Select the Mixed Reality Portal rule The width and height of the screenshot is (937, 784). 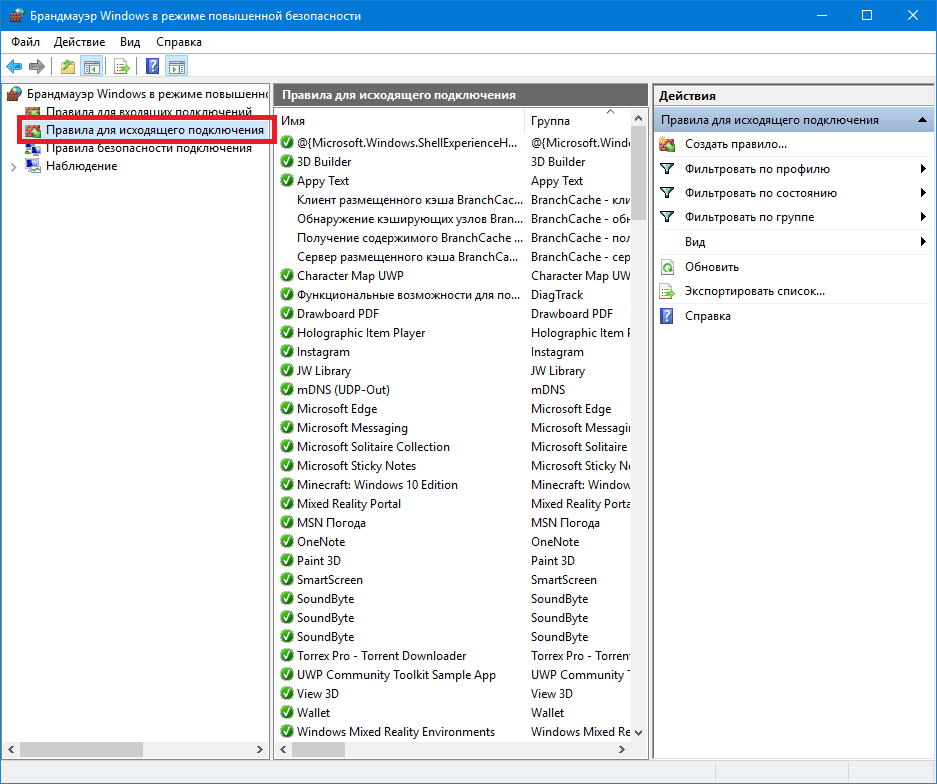pyautogui.click(x=348, y=504)
